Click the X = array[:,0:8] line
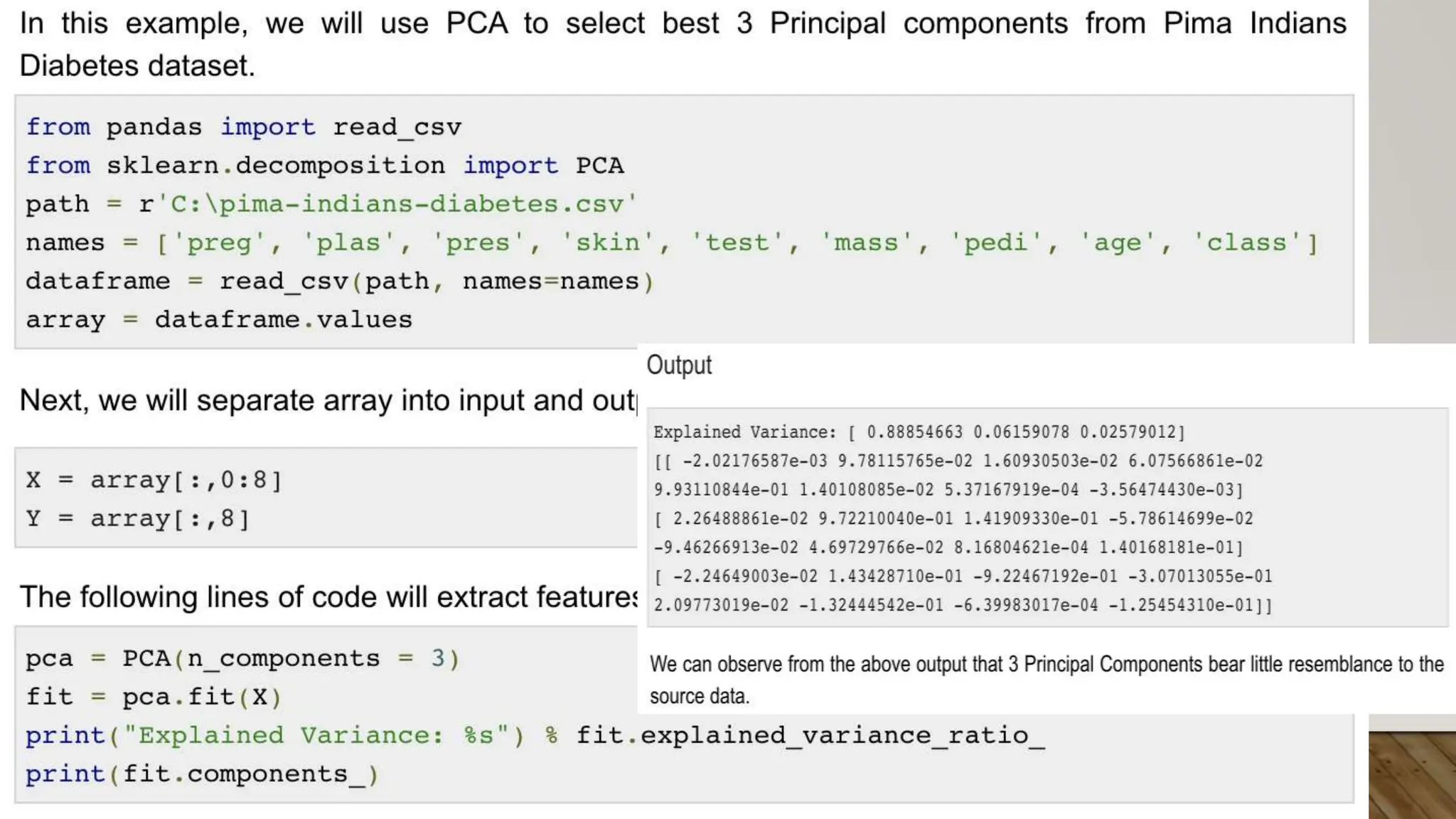This screenshot has width=1456, height=819. tap(154, 480)
